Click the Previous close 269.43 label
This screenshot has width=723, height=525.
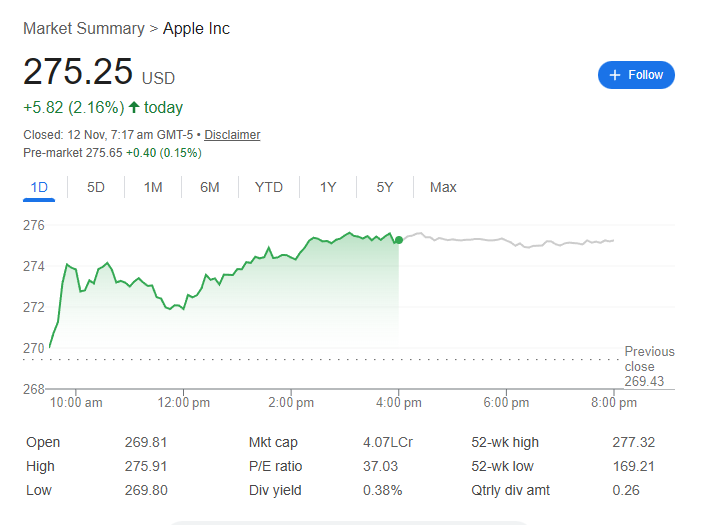click(x=649, y=366)
